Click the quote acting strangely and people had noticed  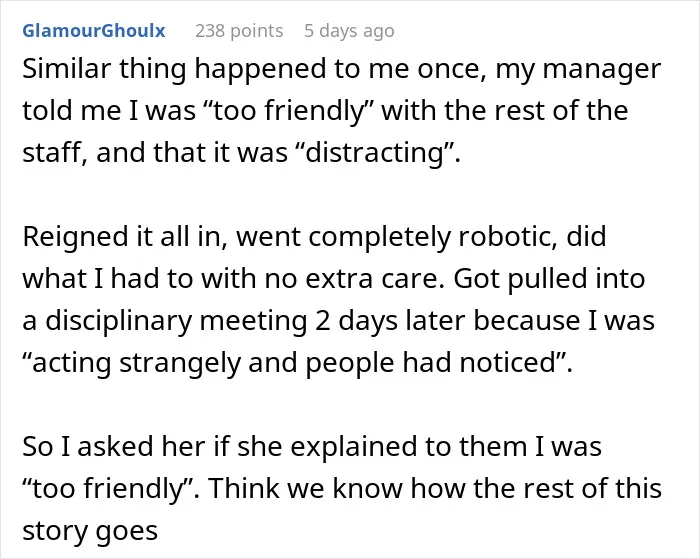296,362
